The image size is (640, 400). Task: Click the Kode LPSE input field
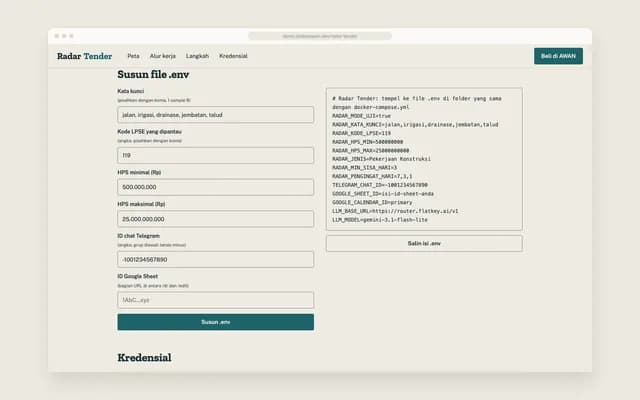pos(216,155)
